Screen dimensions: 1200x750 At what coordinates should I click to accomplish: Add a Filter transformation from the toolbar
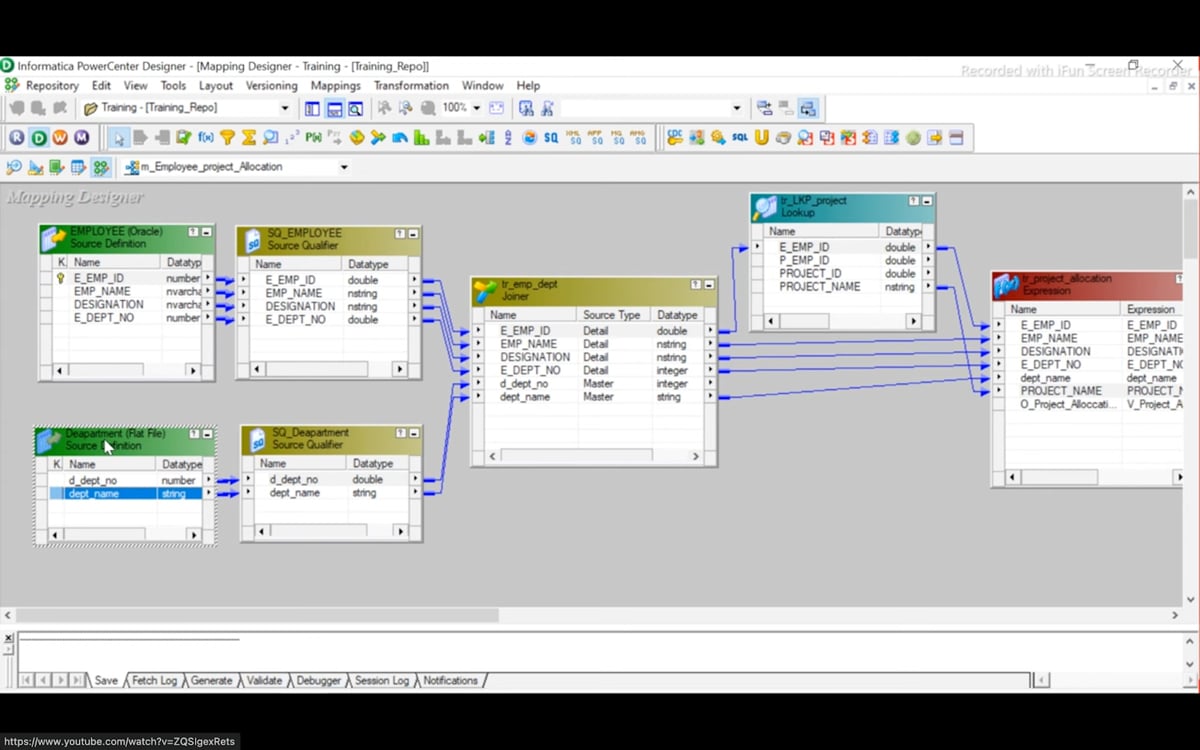point(228,137)
